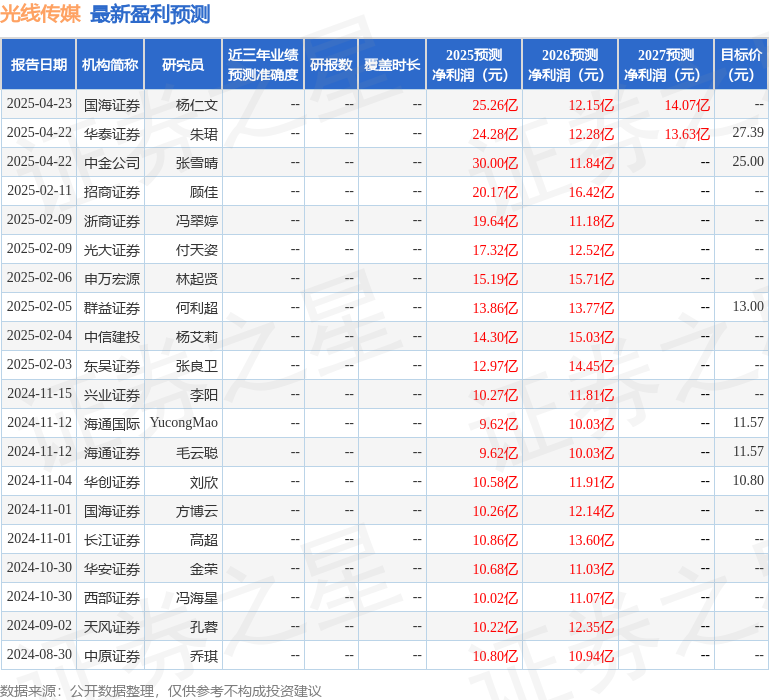Select the 2025预测净利润 column header
The image size is (769, 700).
474,65
